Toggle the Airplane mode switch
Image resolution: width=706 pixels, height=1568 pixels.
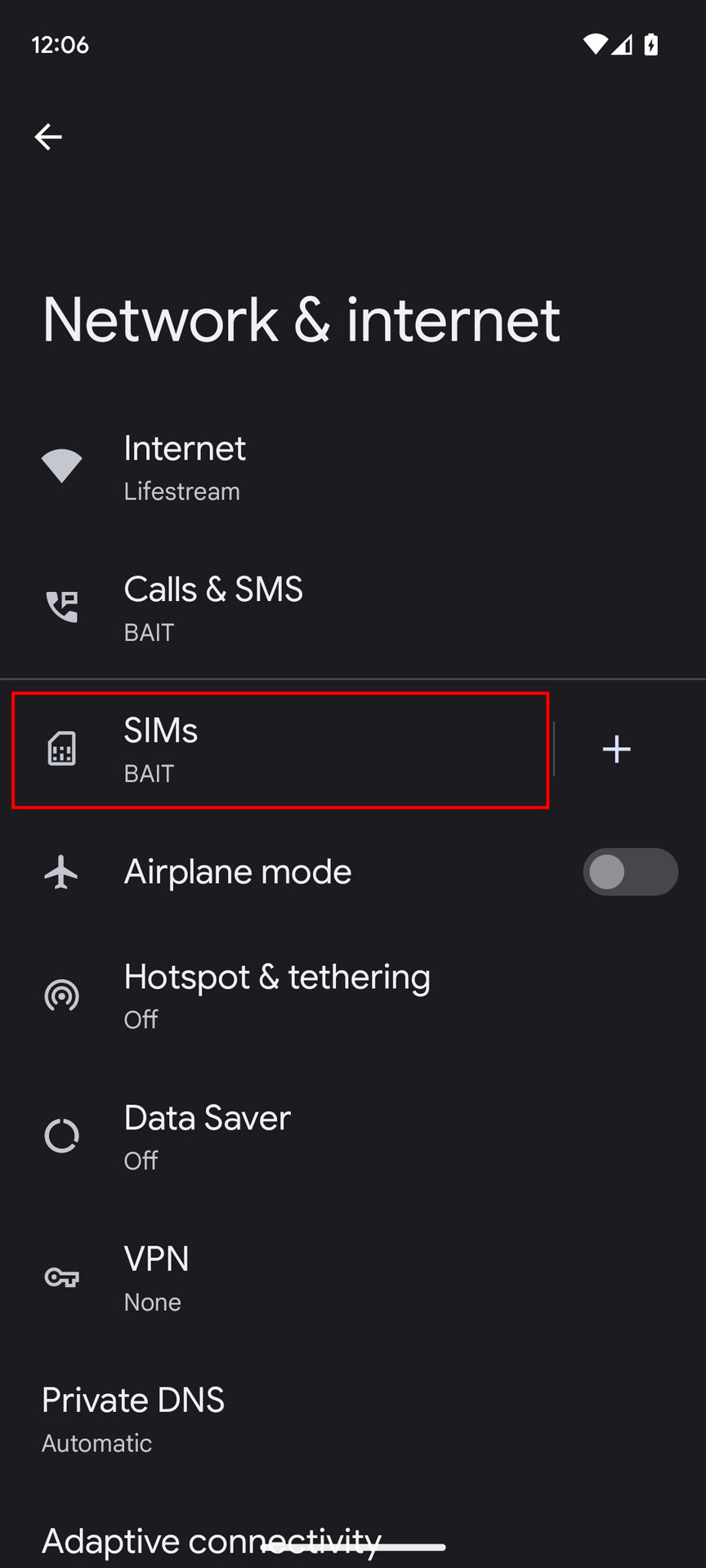tap(630, 872)
